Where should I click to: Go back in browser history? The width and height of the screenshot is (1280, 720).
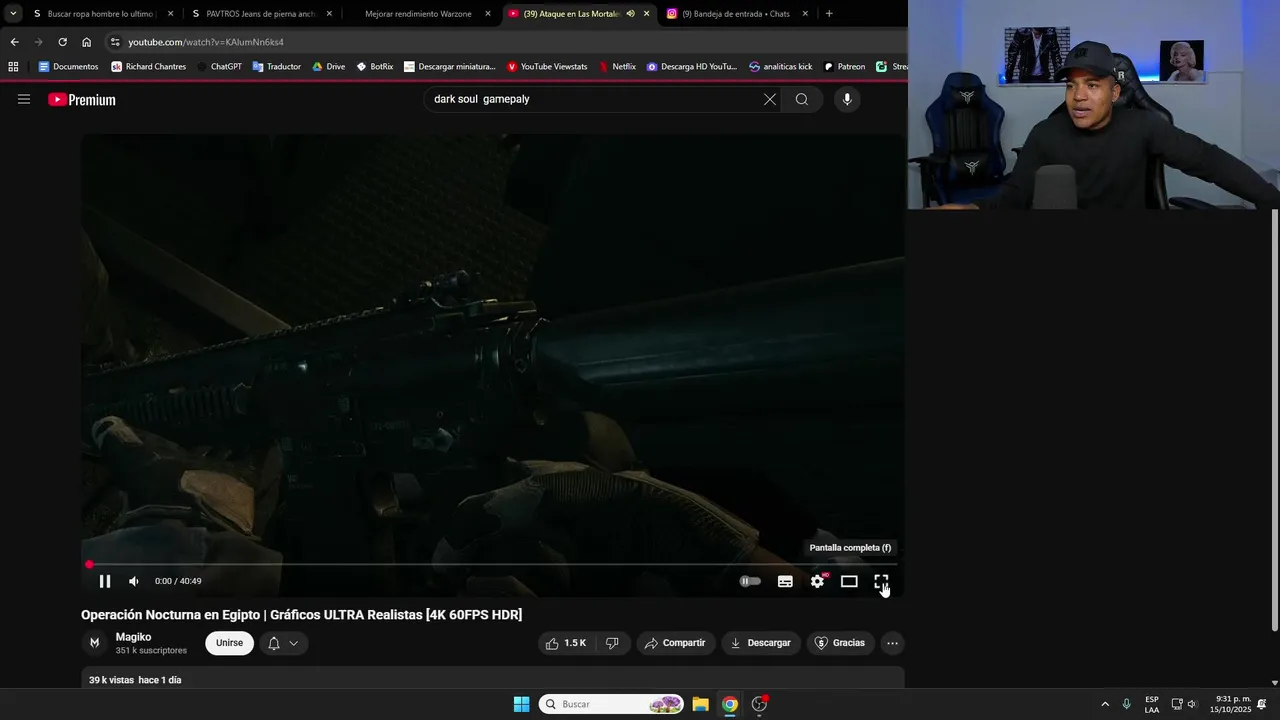(14, 42)
